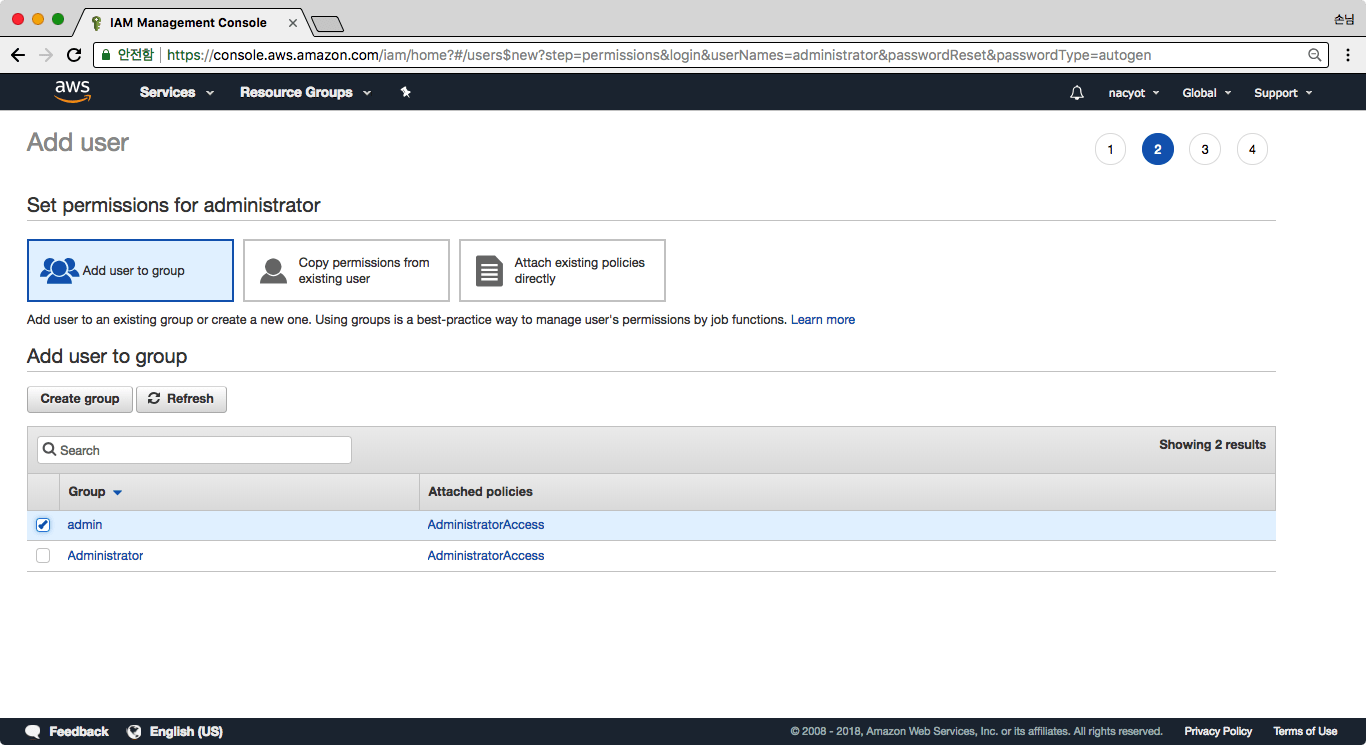Click the zoom magnifier icon in address bar
This screenshot has width=1366, height=745.
coord(1315,55)
